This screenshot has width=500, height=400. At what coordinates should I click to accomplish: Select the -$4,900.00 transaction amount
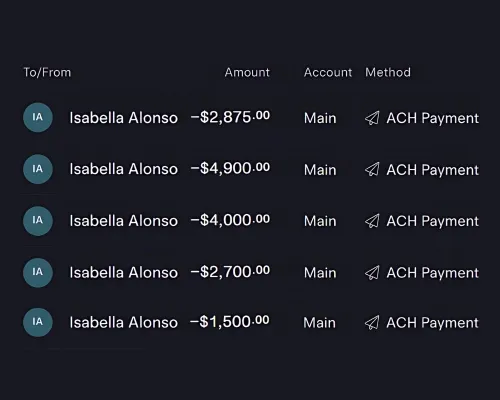point(230,168)
